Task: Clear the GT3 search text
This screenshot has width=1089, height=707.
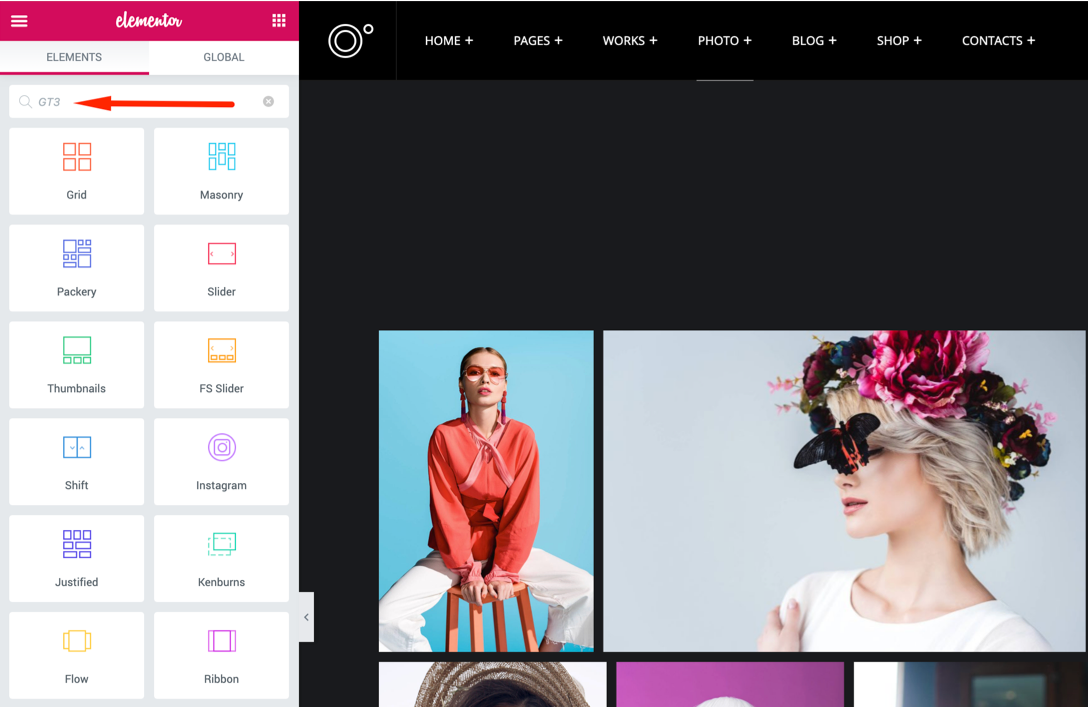Action: [268, 101]
